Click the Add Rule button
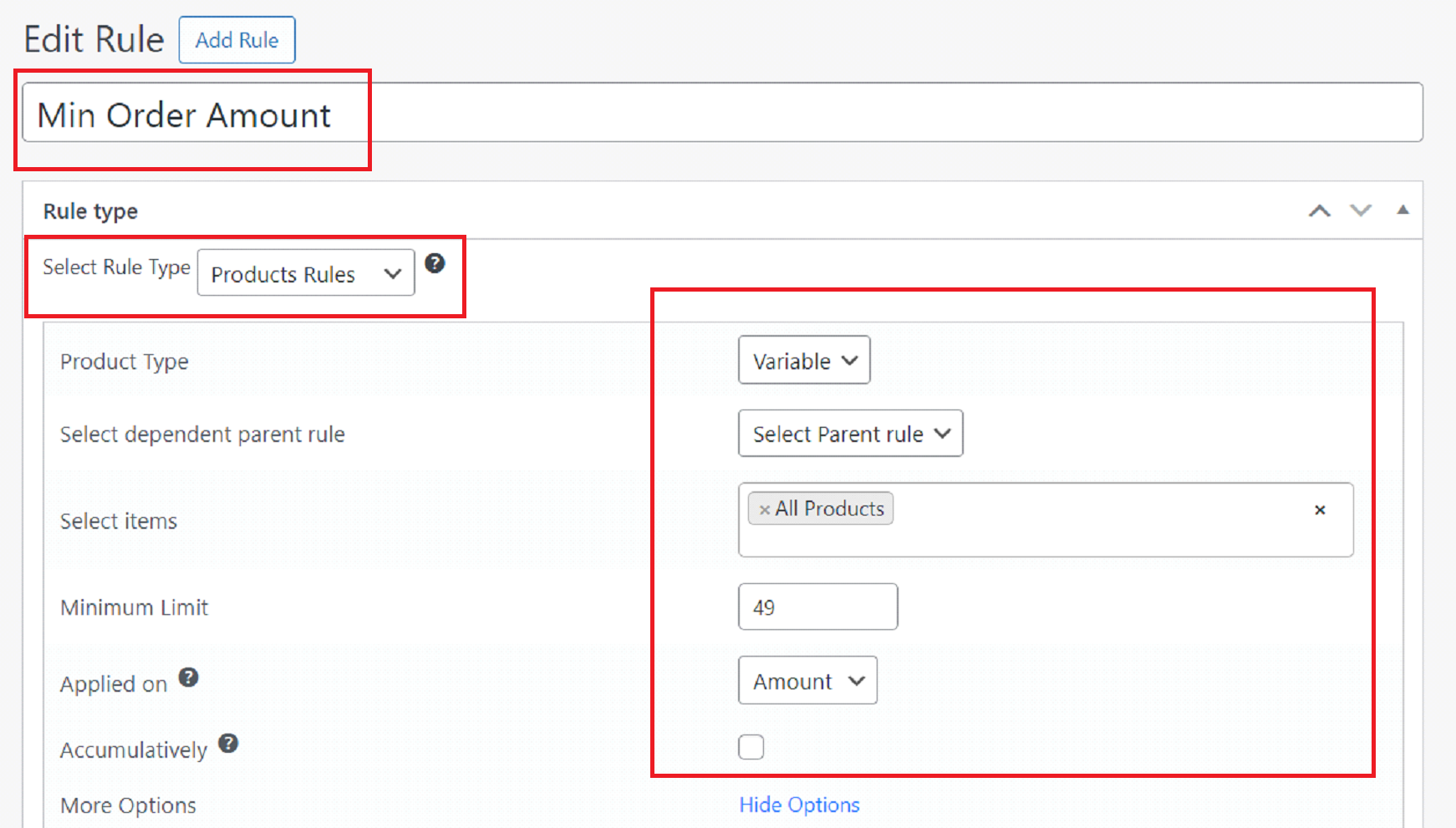1456x828 pixels. coord(237,39)
